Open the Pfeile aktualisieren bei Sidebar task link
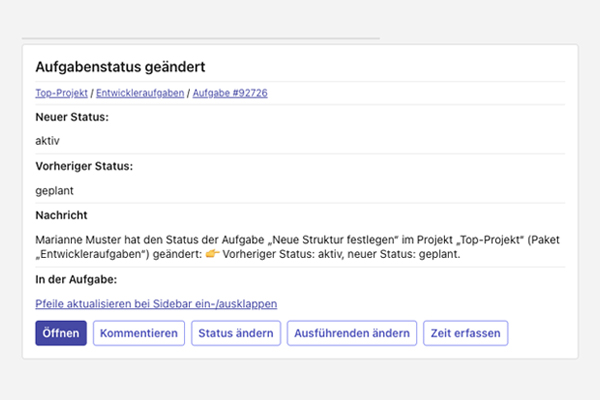 click(x=156, y=304)
